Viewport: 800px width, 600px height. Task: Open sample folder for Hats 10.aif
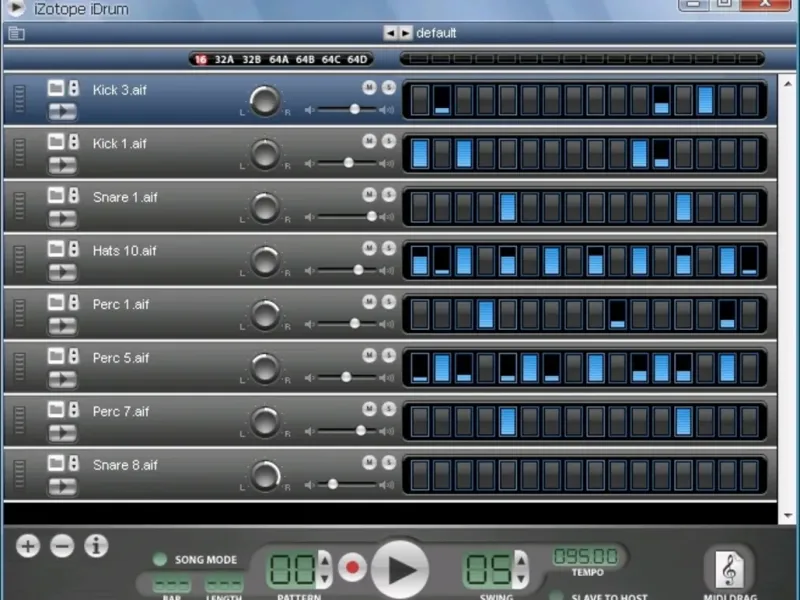(56, 248)
